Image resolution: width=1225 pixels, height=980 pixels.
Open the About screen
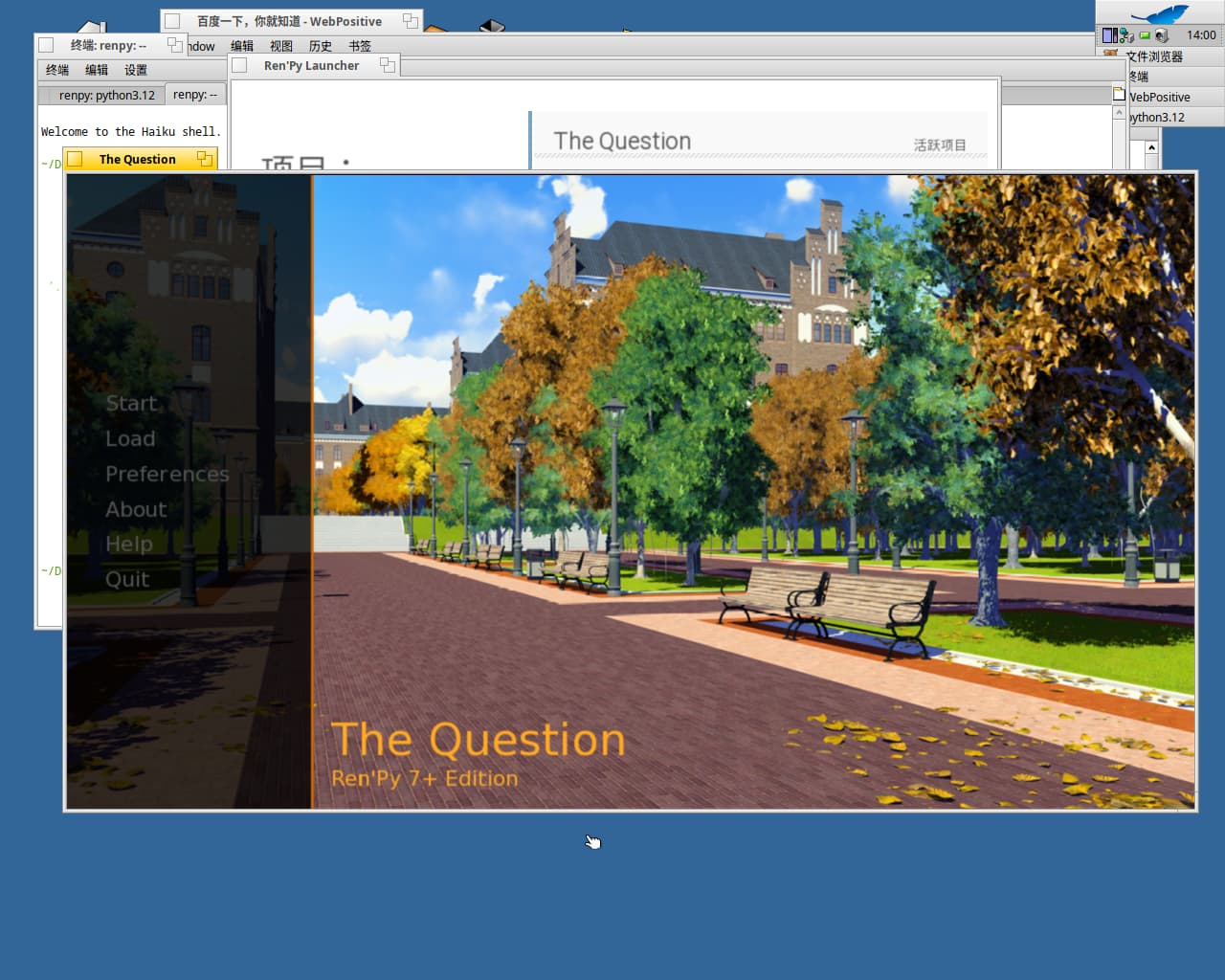(136, 510)
